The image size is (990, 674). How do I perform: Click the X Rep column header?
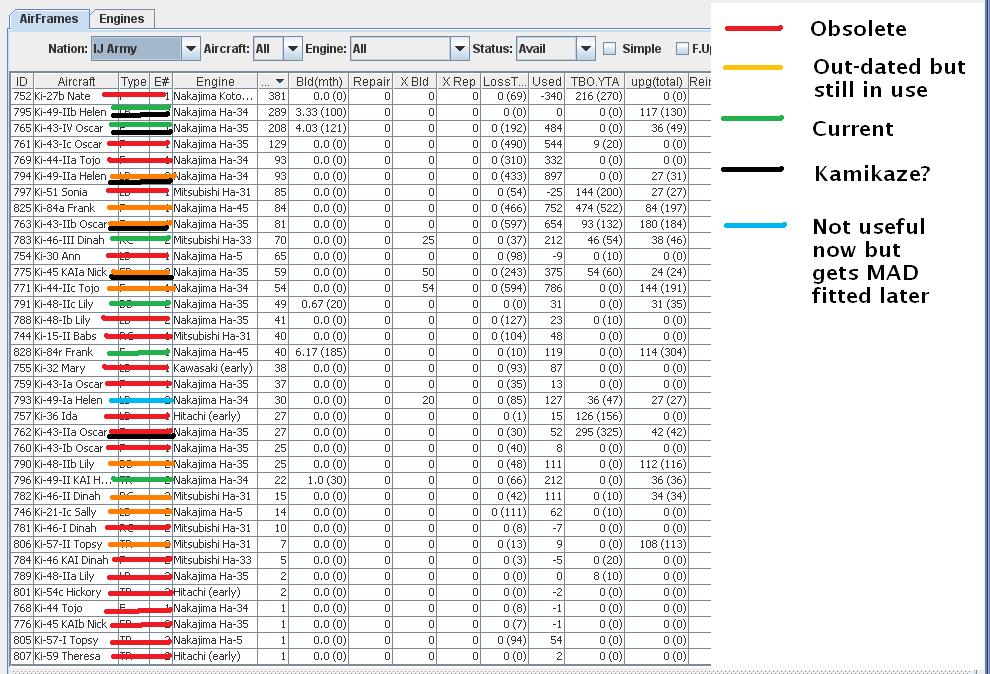pos(458,81)
